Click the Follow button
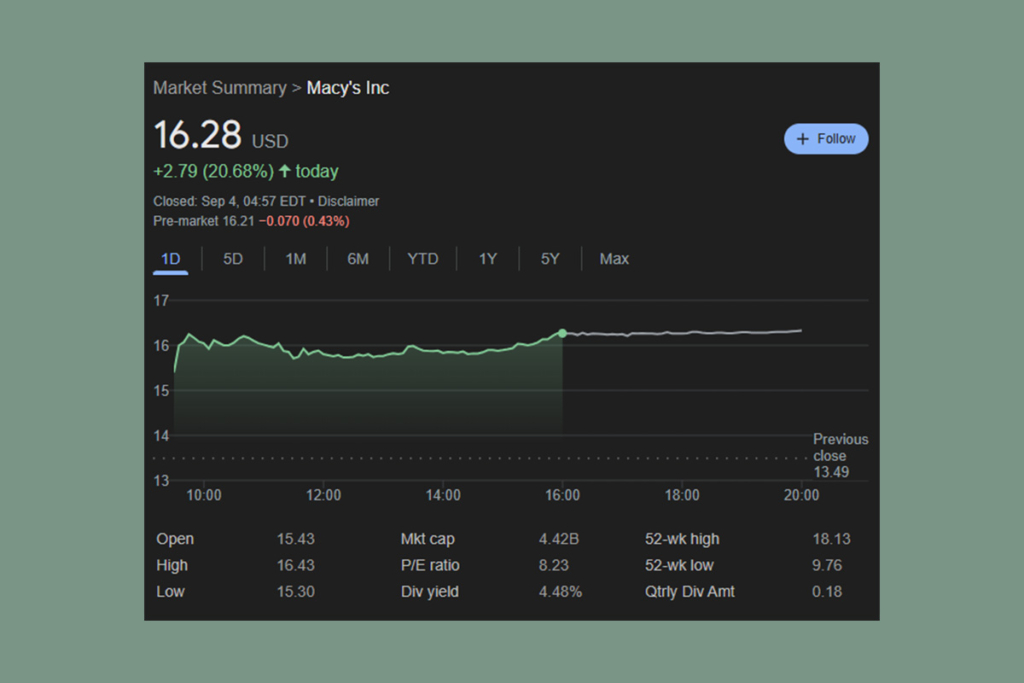This screenshot has height=683, width=1024. click(x=826, y=138)
